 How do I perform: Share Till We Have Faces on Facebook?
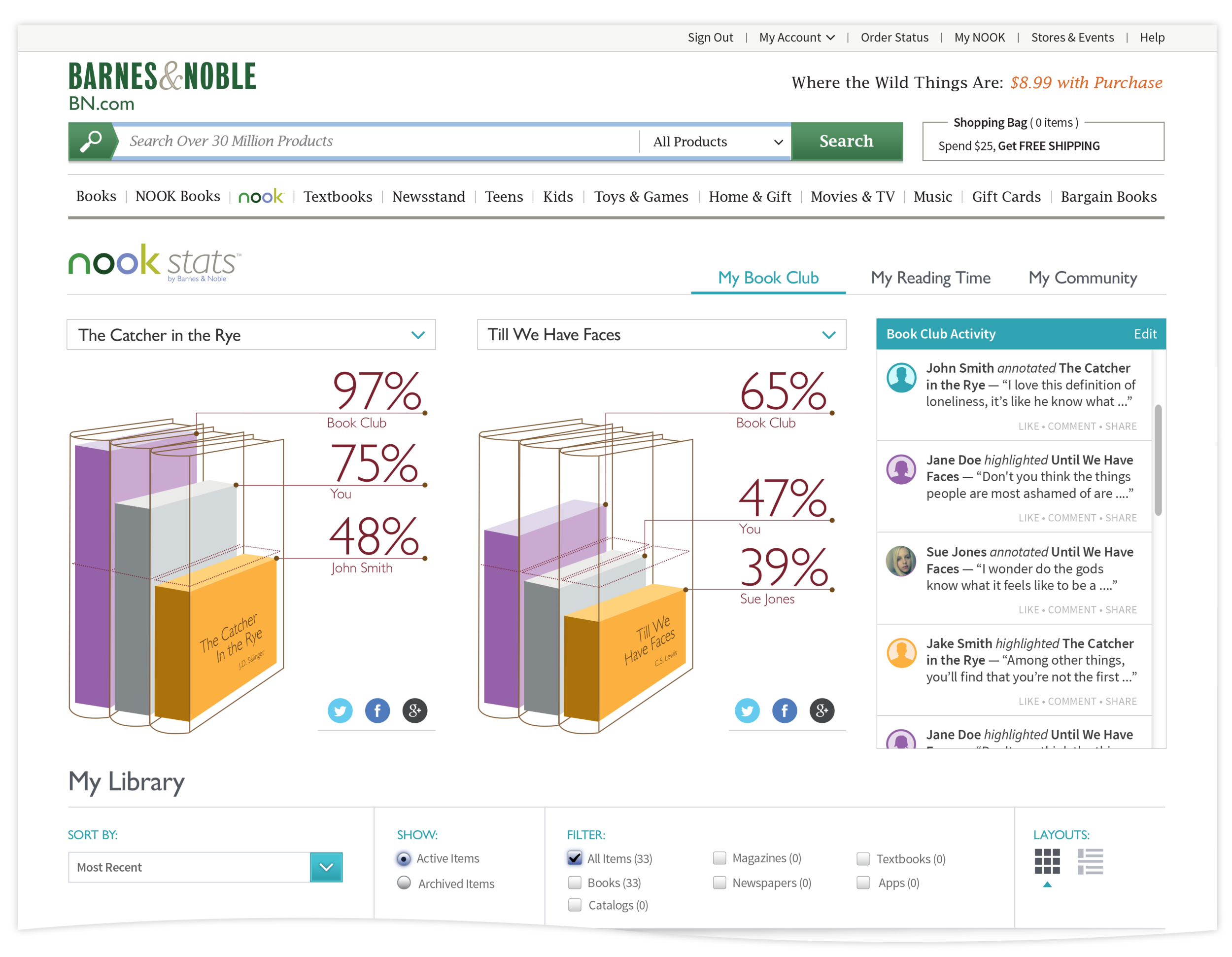(x=785, y=710)
